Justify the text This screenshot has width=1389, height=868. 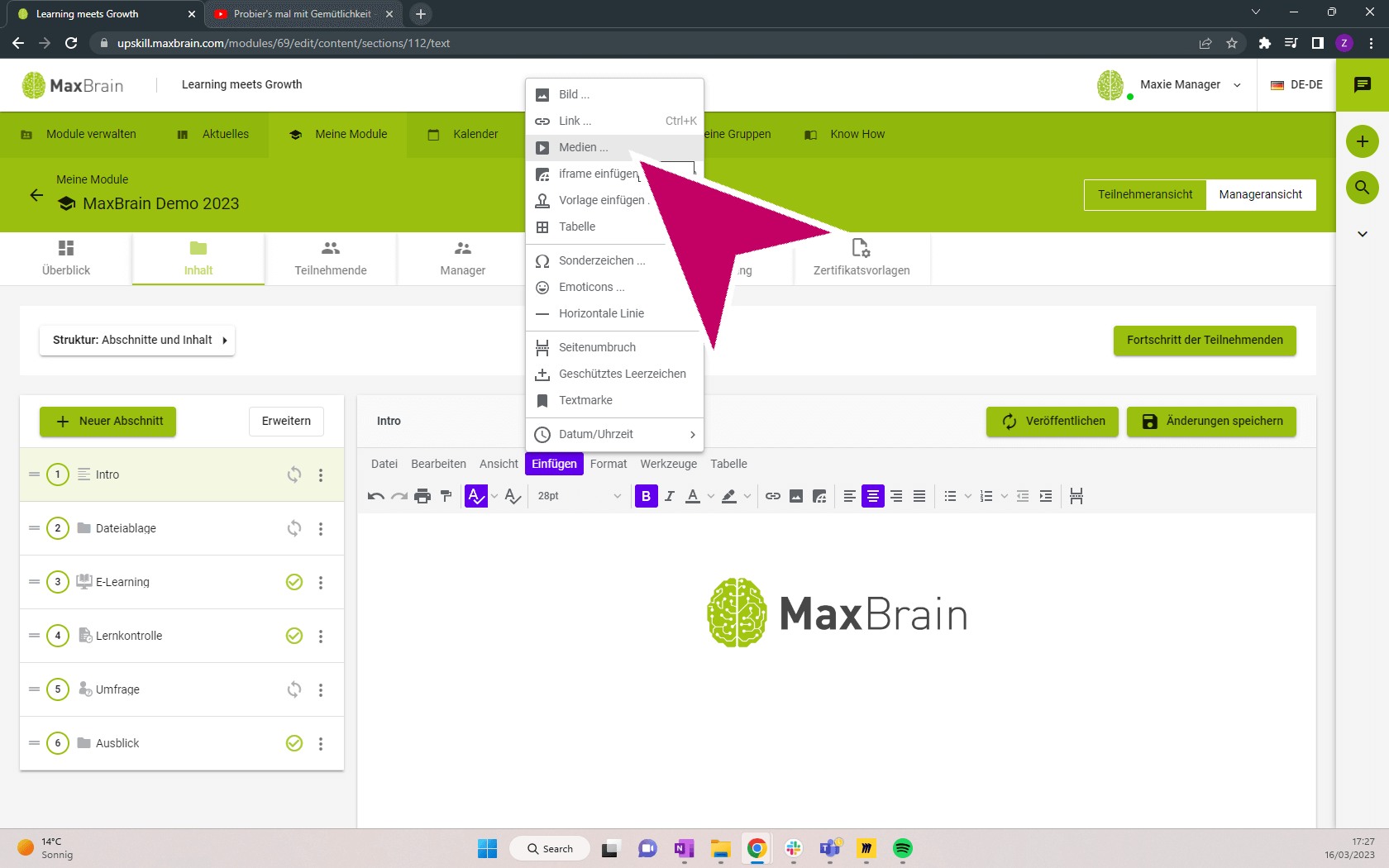coord(919,496)
